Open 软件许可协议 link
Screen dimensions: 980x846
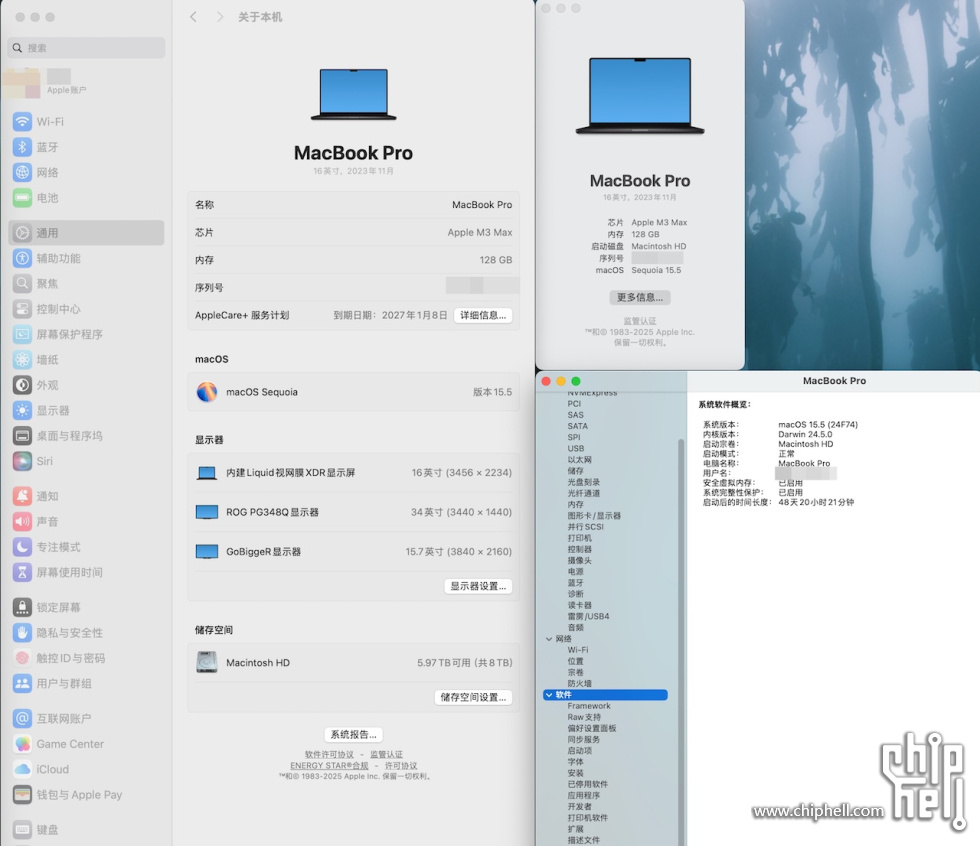[x=329, y=755]
